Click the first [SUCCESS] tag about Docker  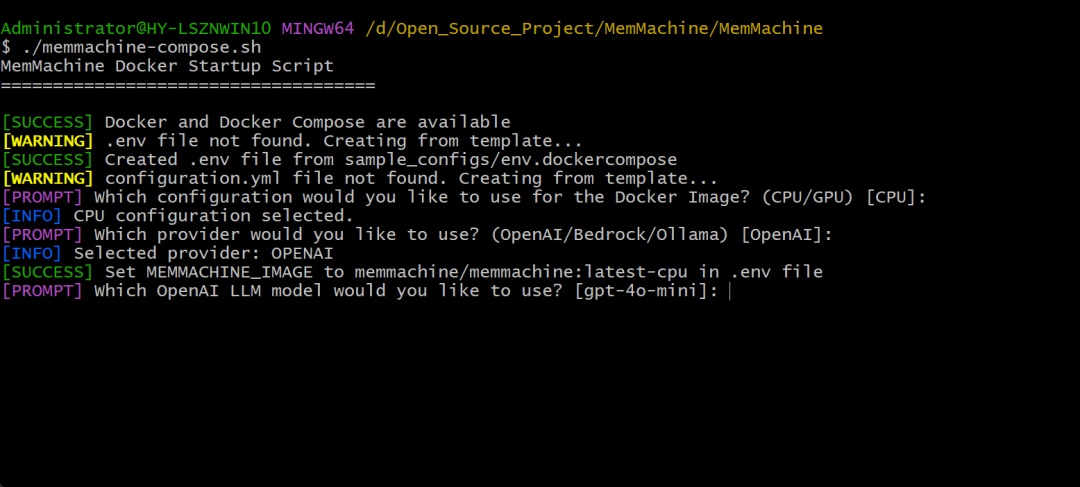pyautogui.click(x=47, y=123)
